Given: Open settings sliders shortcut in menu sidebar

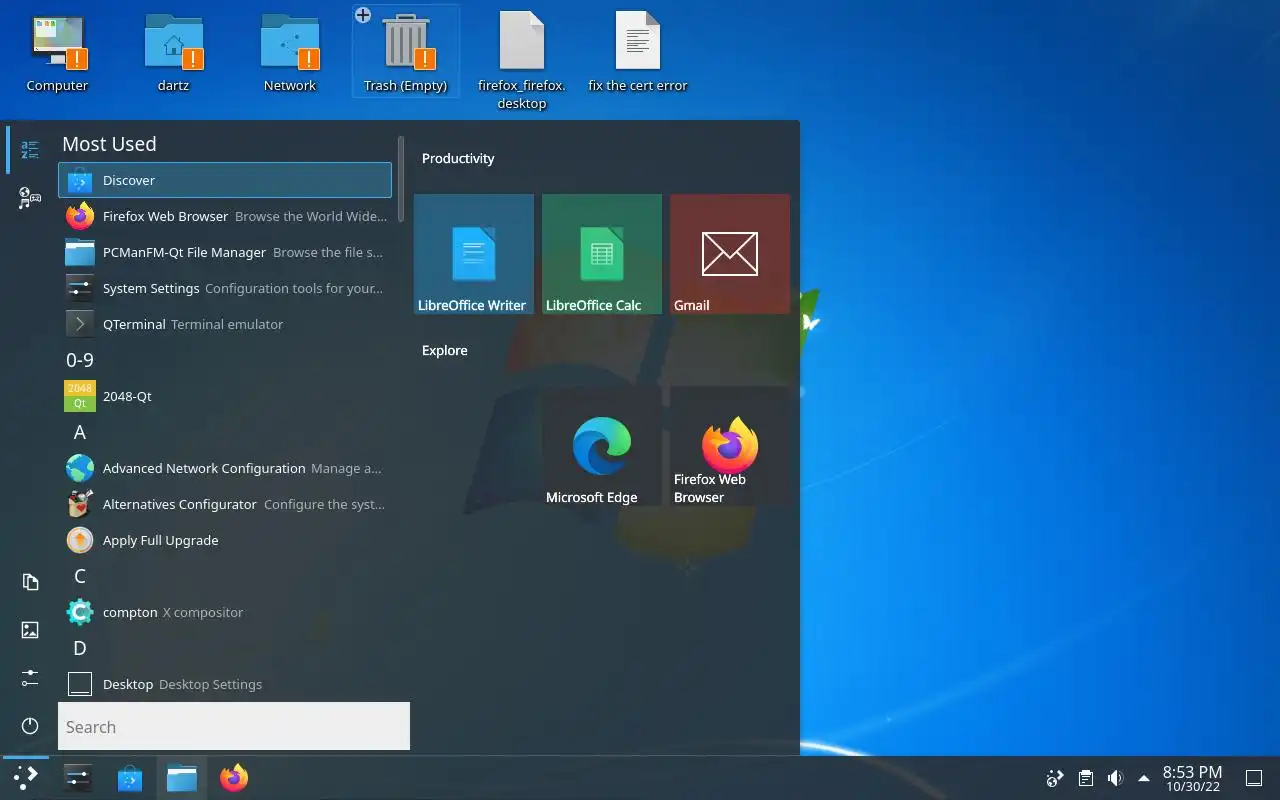Looking at the screenshot, I should click(x=30, y=678).
